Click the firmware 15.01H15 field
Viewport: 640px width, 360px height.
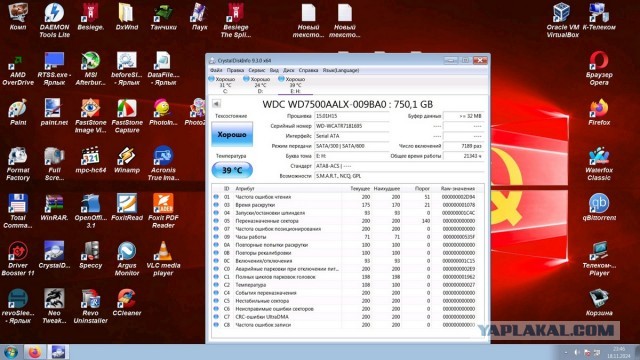click(x=351, y=116)
